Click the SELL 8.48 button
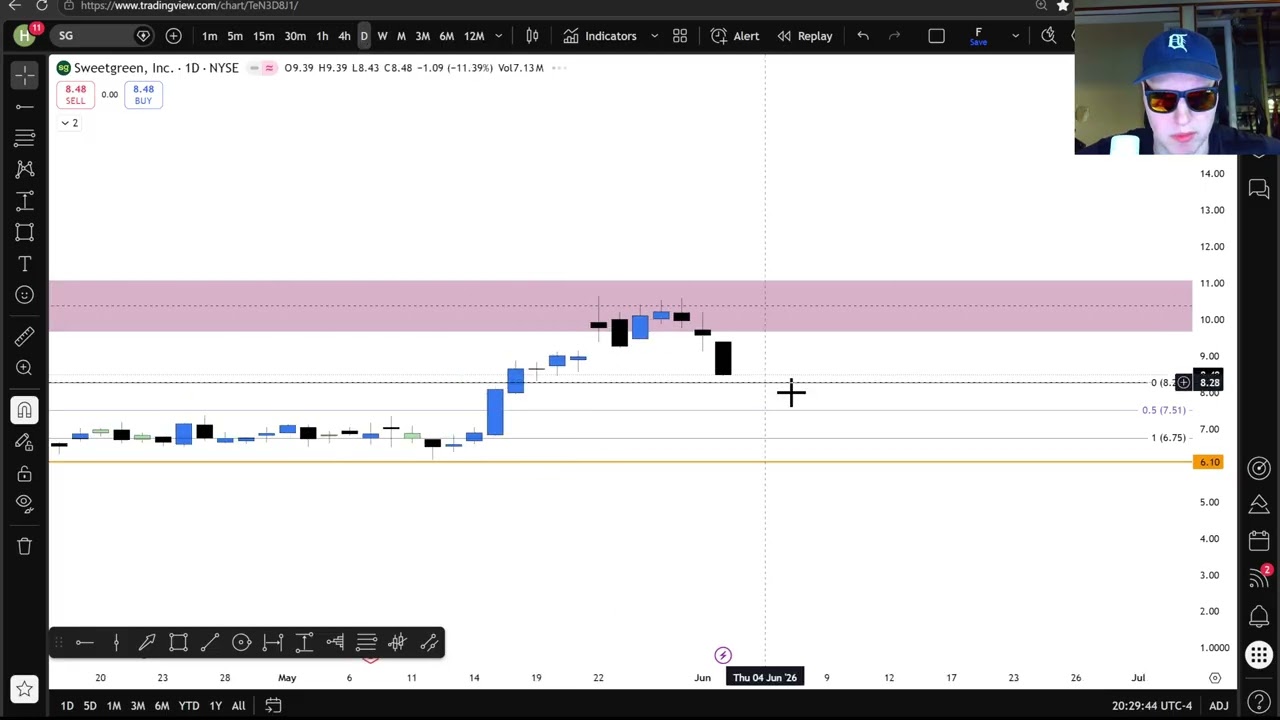 pos(75,95)
